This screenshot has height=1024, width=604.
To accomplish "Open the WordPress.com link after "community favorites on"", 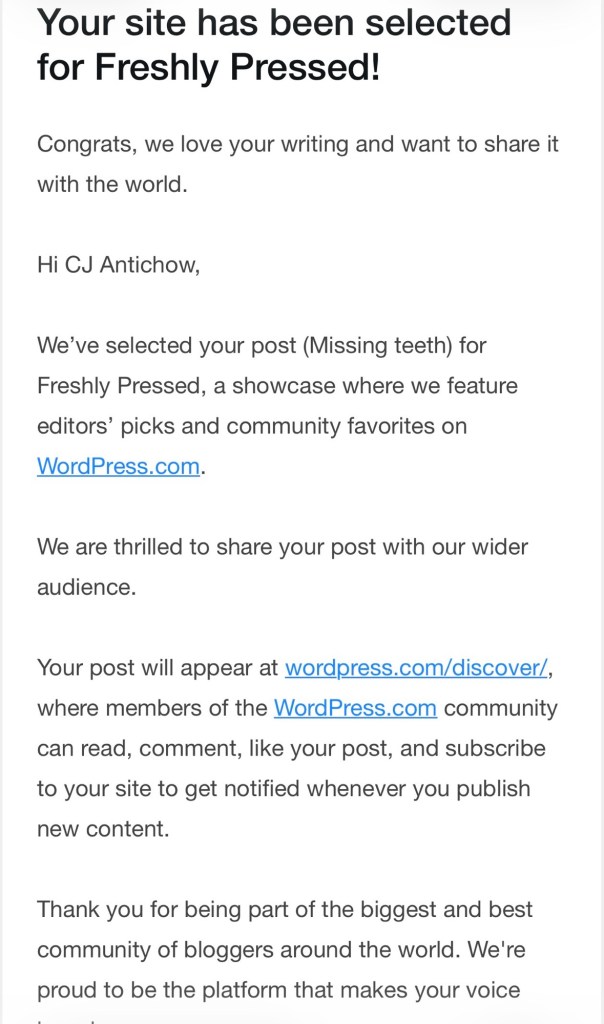I will coord(118,466).
